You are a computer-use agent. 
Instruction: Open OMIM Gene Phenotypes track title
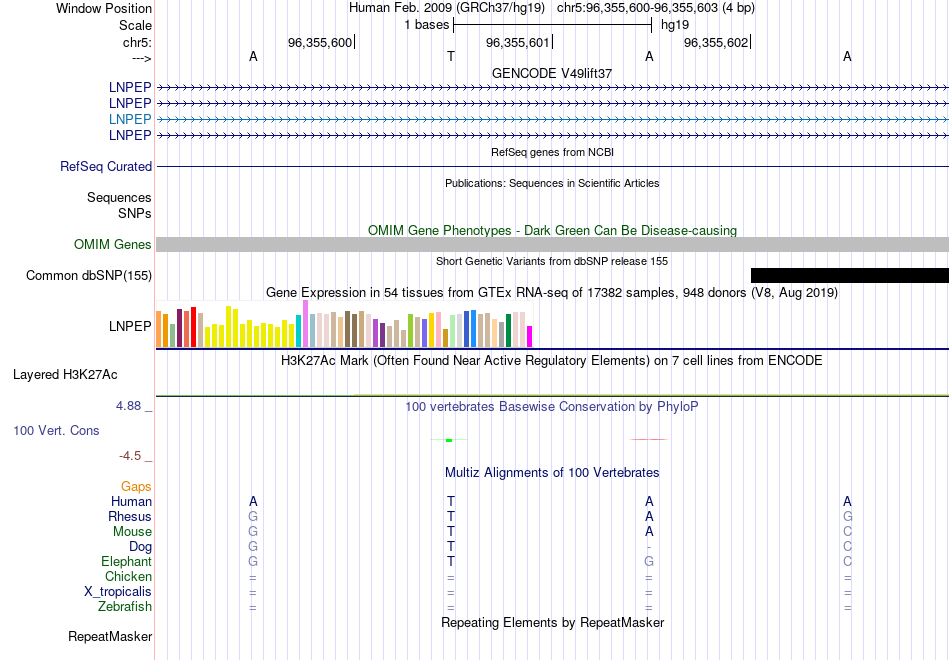click(552, 230)
